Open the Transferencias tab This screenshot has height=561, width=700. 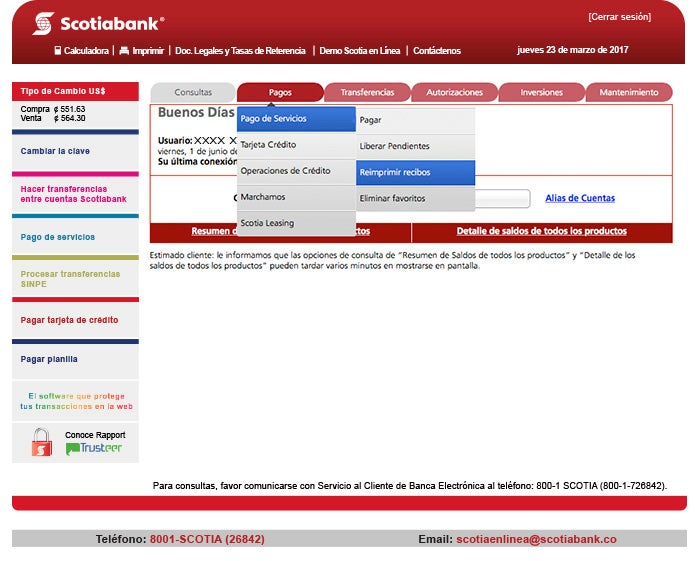click(x=367, y=92)
